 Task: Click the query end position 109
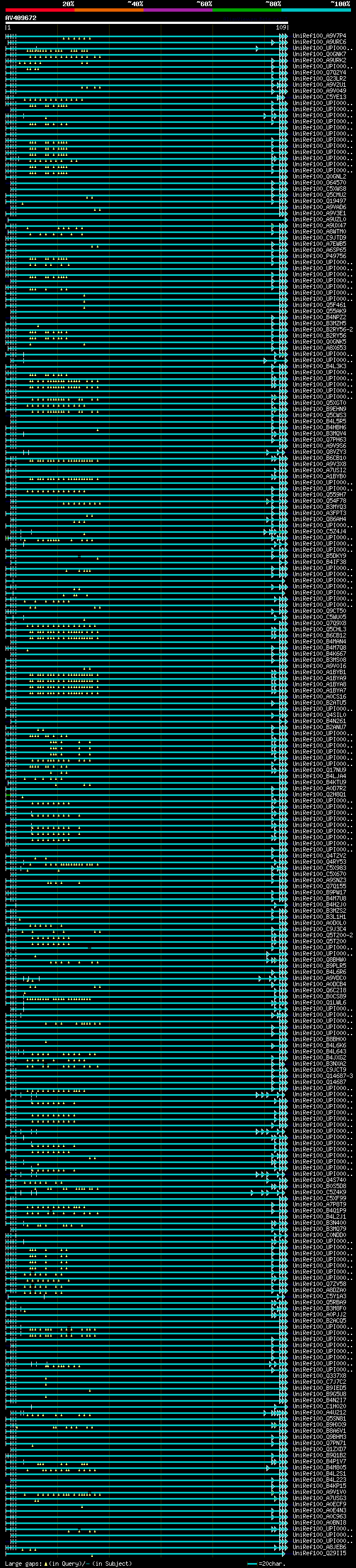pos(281,27)
